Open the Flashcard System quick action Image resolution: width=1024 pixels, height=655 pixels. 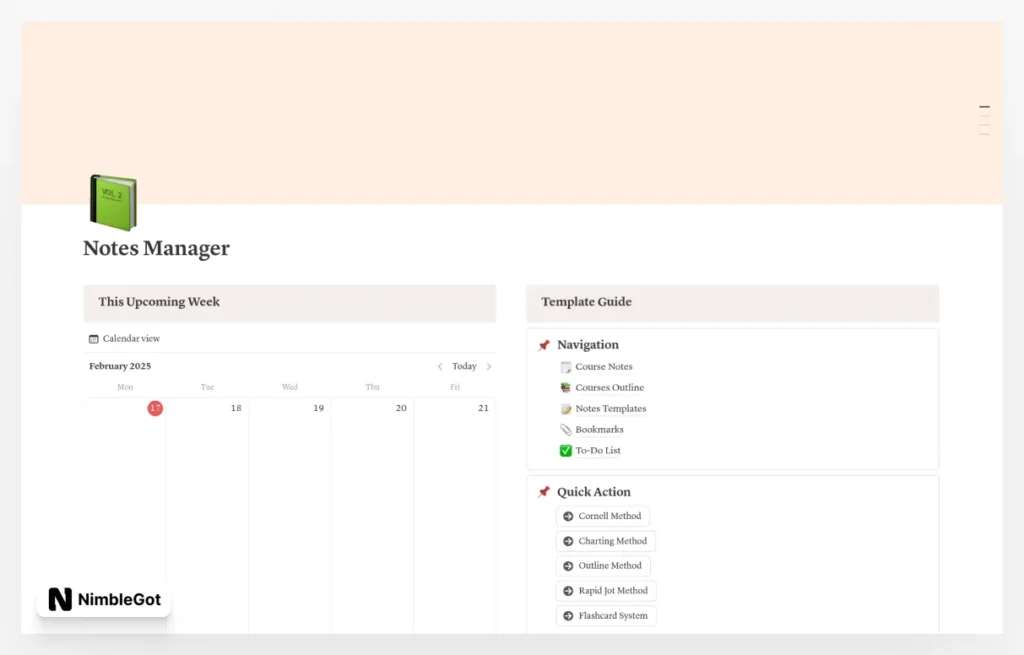pos(606,615)
